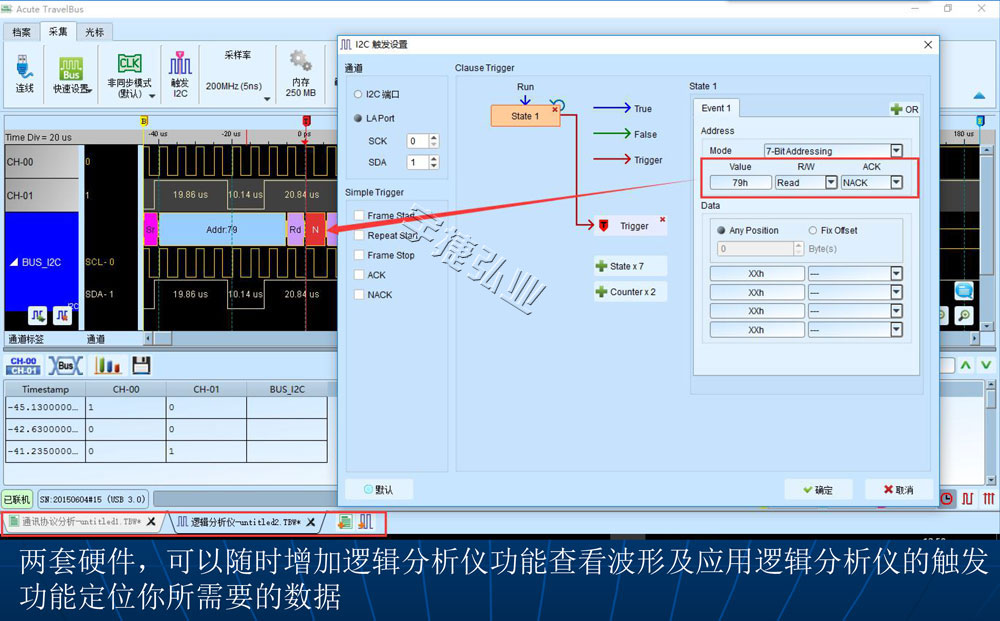1000x621 pixels.
Task: Click the right waveform icon under BUS_I2C
Action: 62,315
